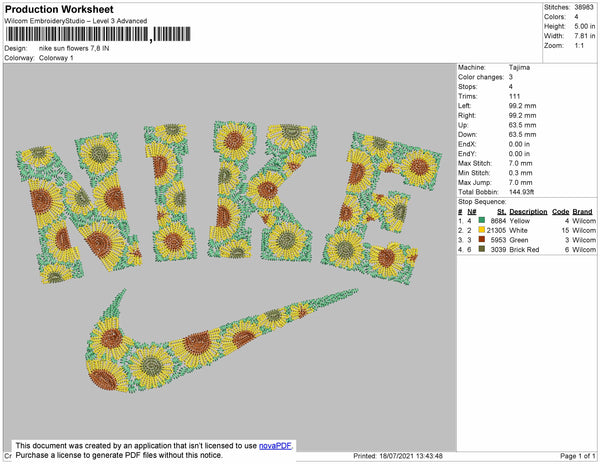Open the novaPDF link
The height and width of the screenshot is (464, 600).
(275, 446)
